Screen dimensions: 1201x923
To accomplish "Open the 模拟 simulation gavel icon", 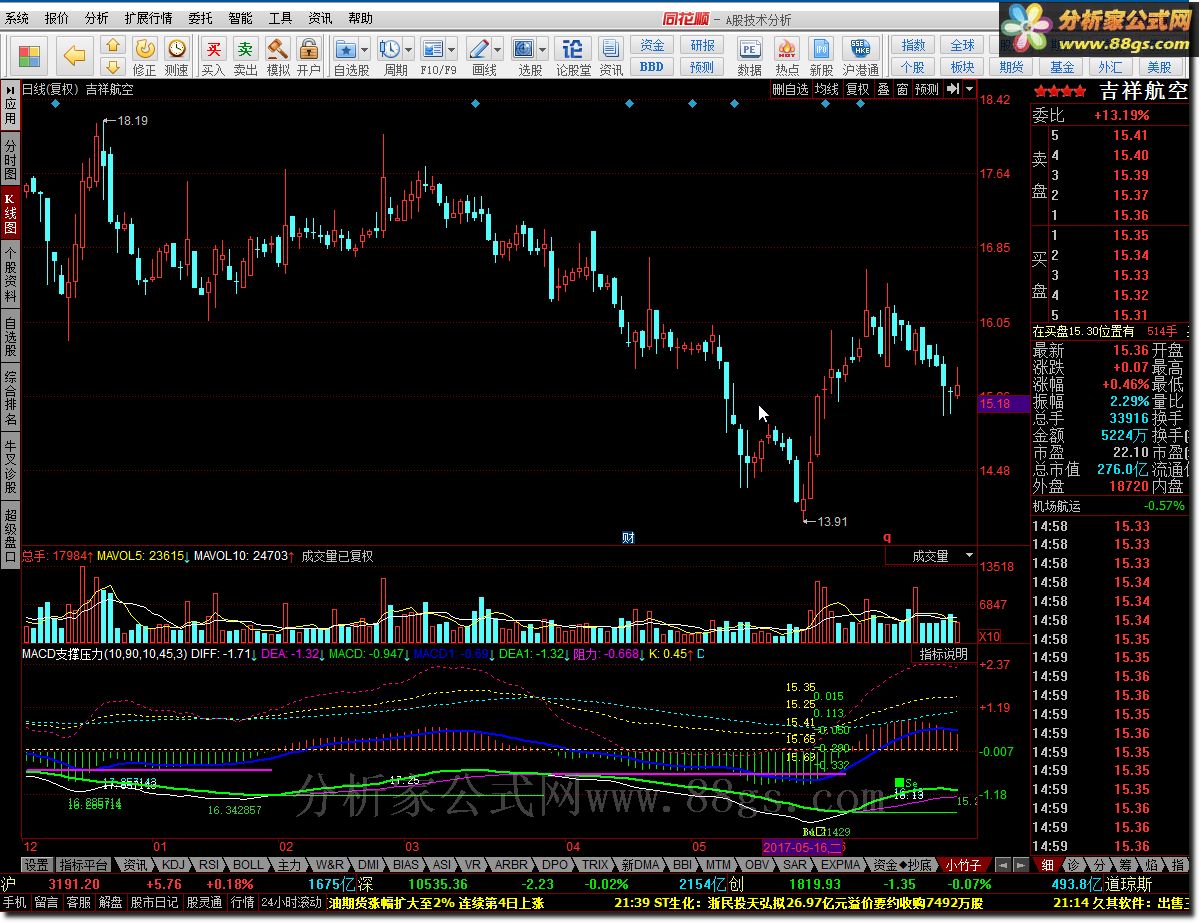I will [x=277, y=57].
